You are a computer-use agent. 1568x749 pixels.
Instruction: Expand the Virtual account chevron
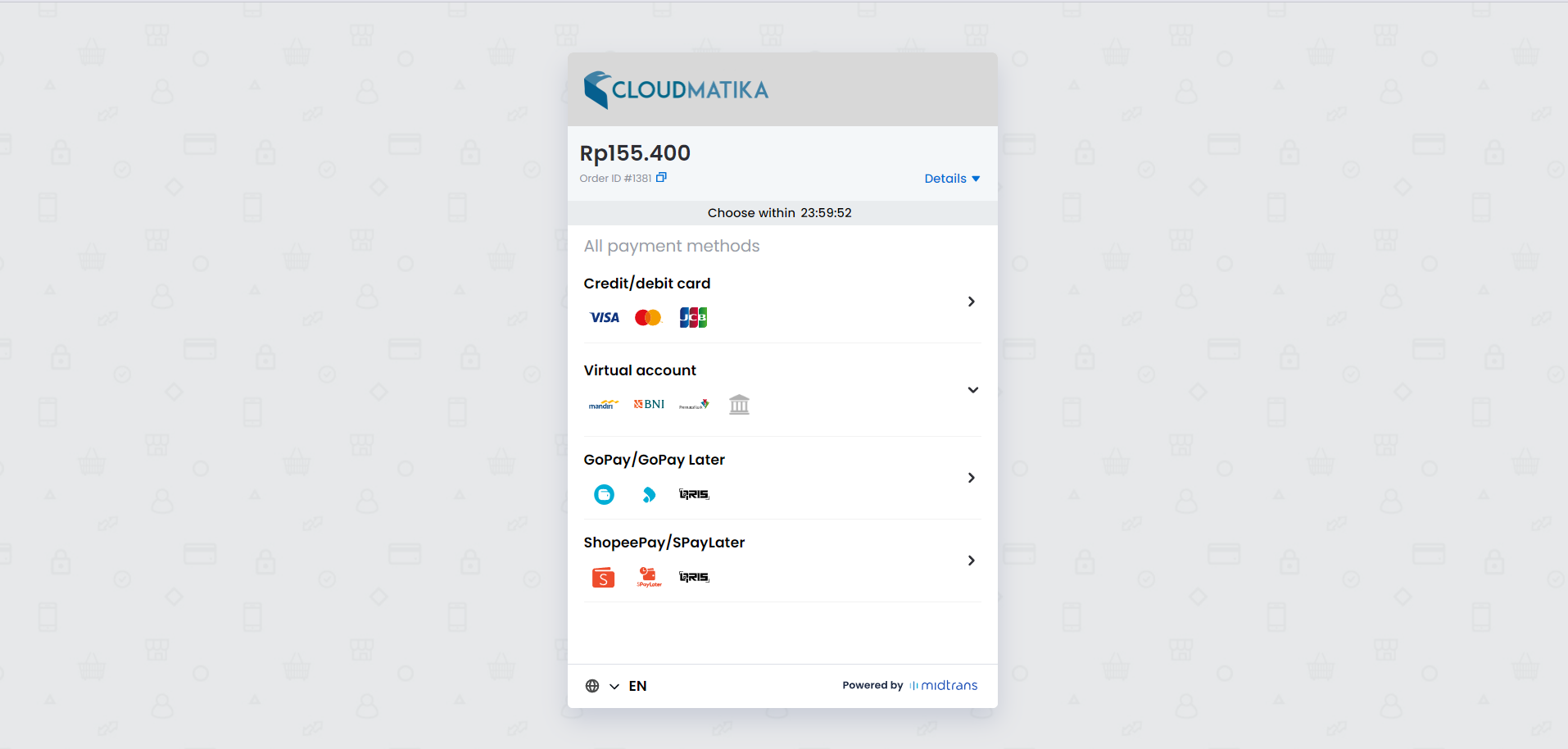(972, 390)
